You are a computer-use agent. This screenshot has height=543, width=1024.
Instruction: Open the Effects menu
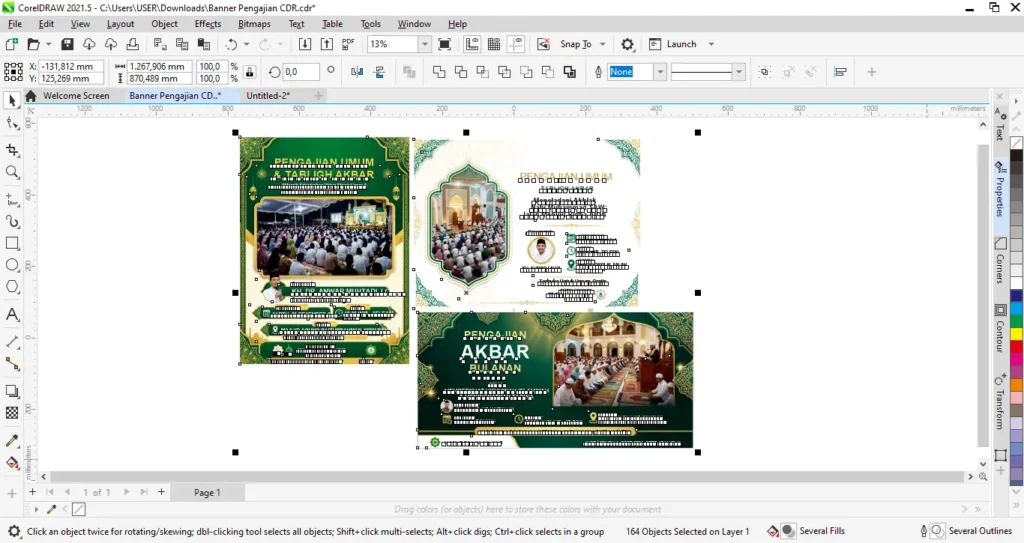(x=208, y=24)
